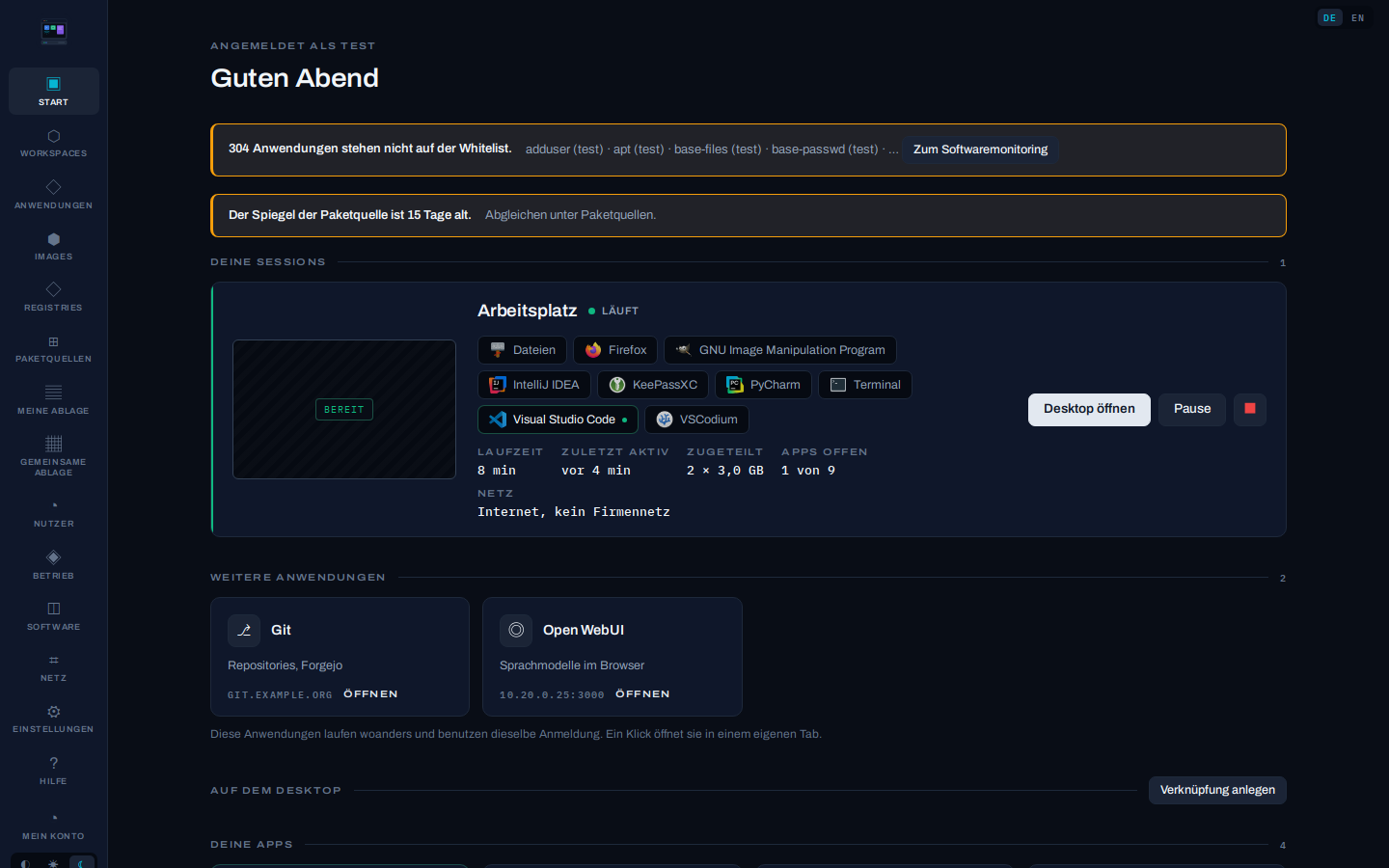Select dark theme moon toggle
The width and height of the screenshot is (1389, 868).
[x=82, y=864]
